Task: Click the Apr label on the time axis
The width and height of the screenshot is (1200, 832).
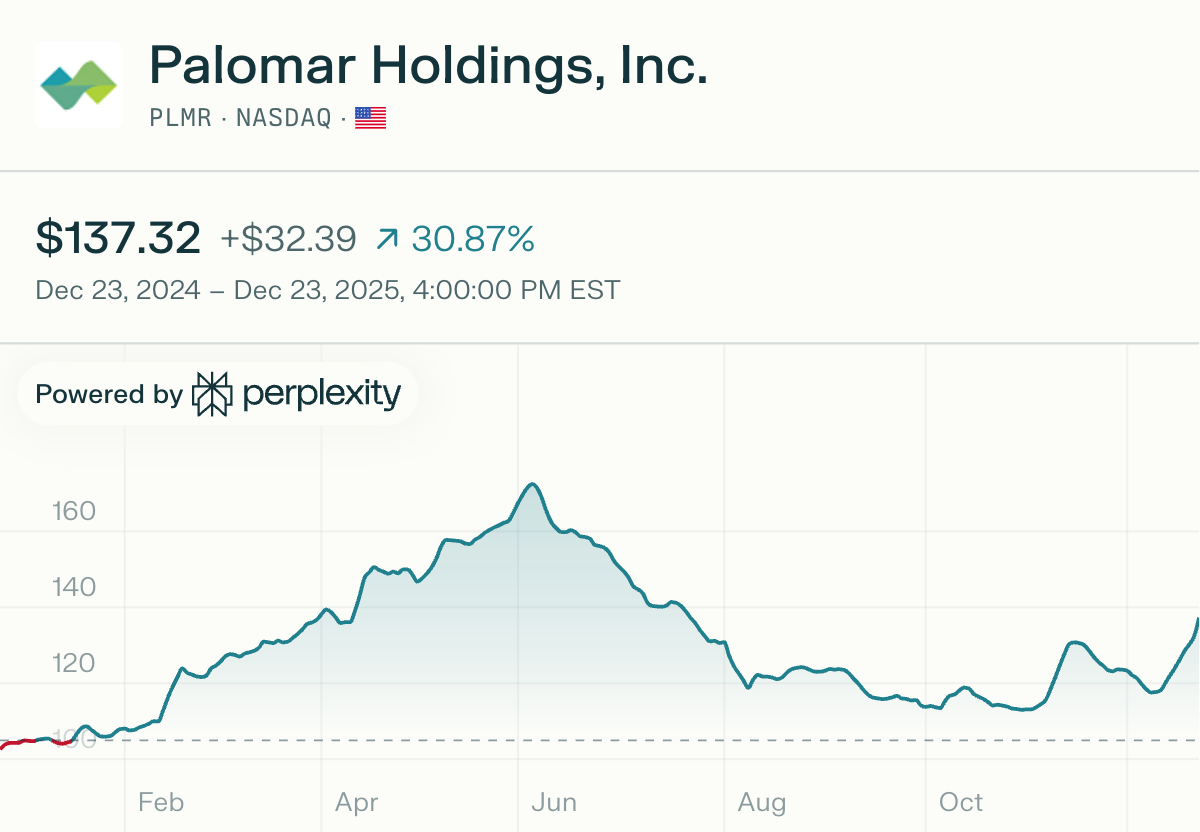Action: coord(357,802)
